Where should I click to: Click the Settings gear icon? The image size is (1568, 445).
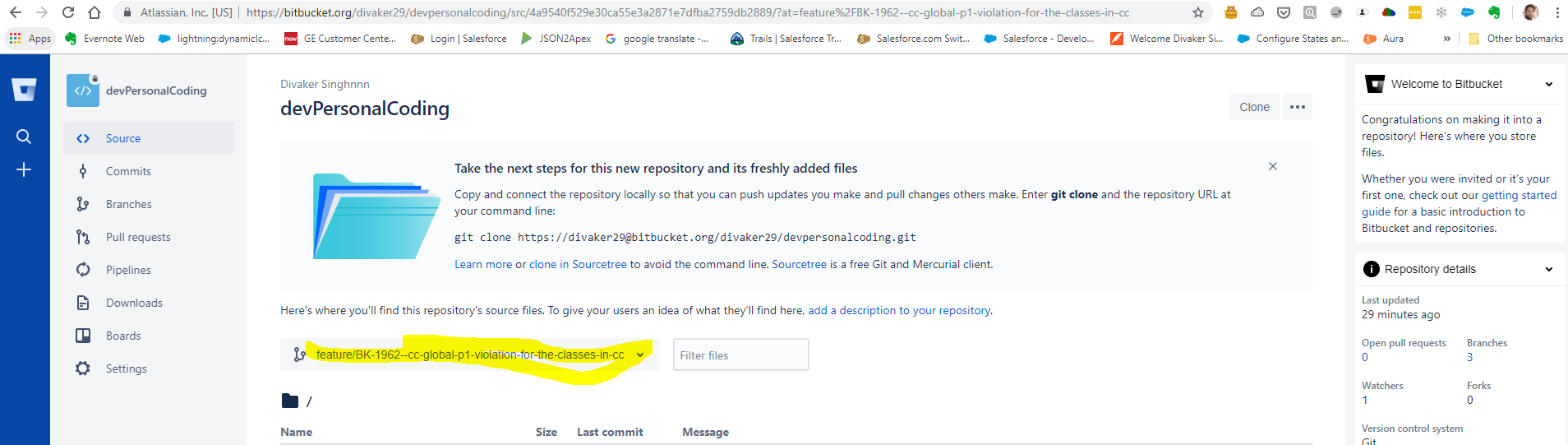click(x=83, y=369)
